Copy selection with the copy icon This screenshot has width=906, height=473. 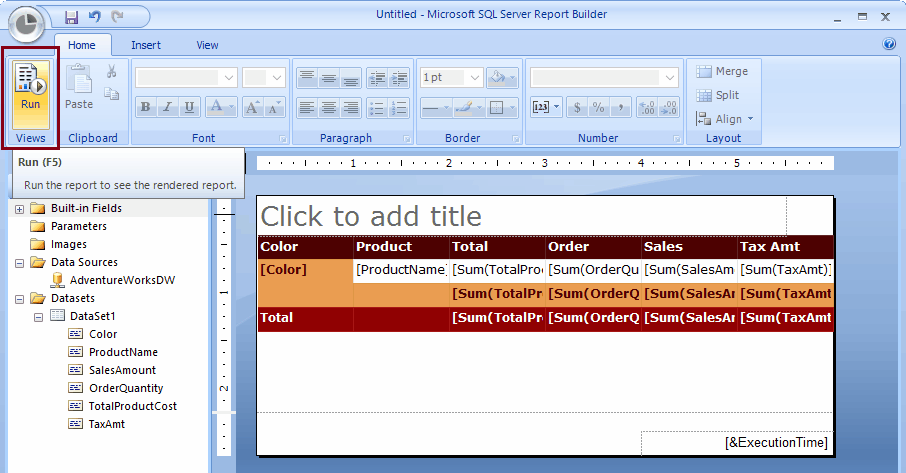112,93
